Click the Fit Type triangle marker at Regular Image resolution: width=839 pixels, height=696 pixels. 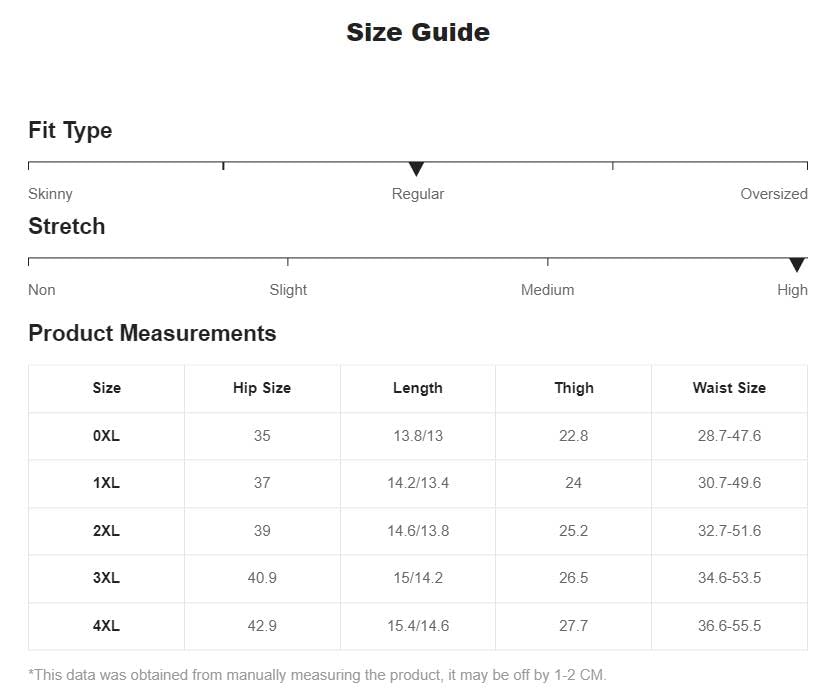416,169
